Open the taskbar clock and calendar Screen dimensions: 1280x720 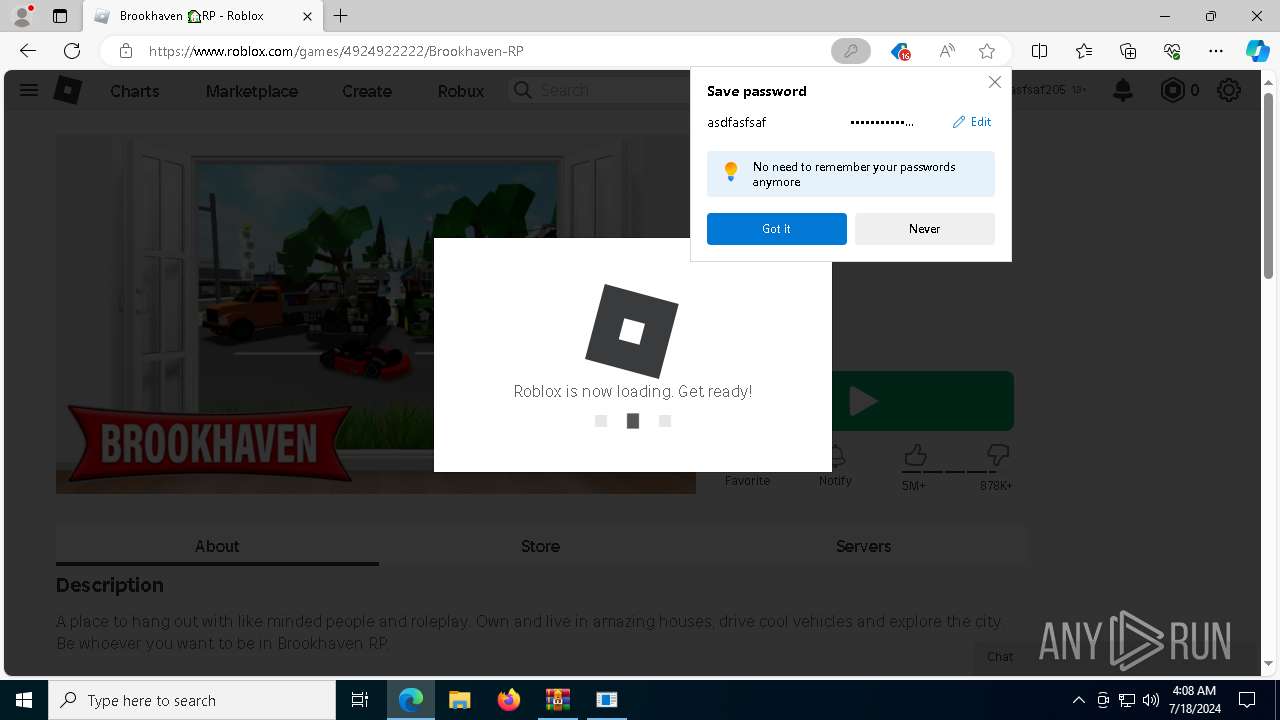(x=1194, y=700)
